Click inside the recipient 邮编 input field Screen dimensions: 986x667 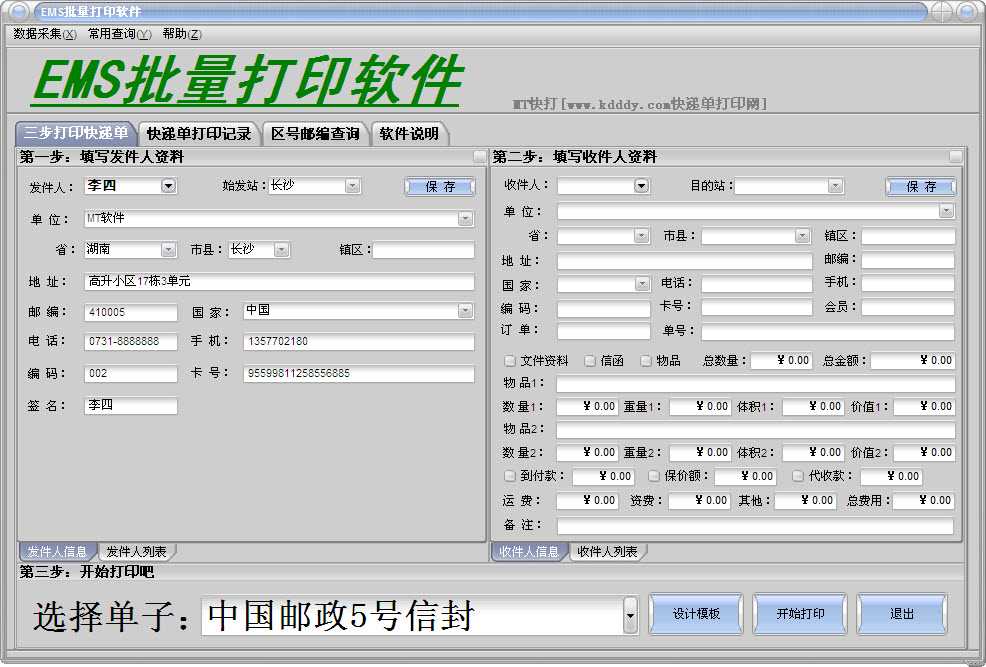pyautogui.click(x=906, y=259)
